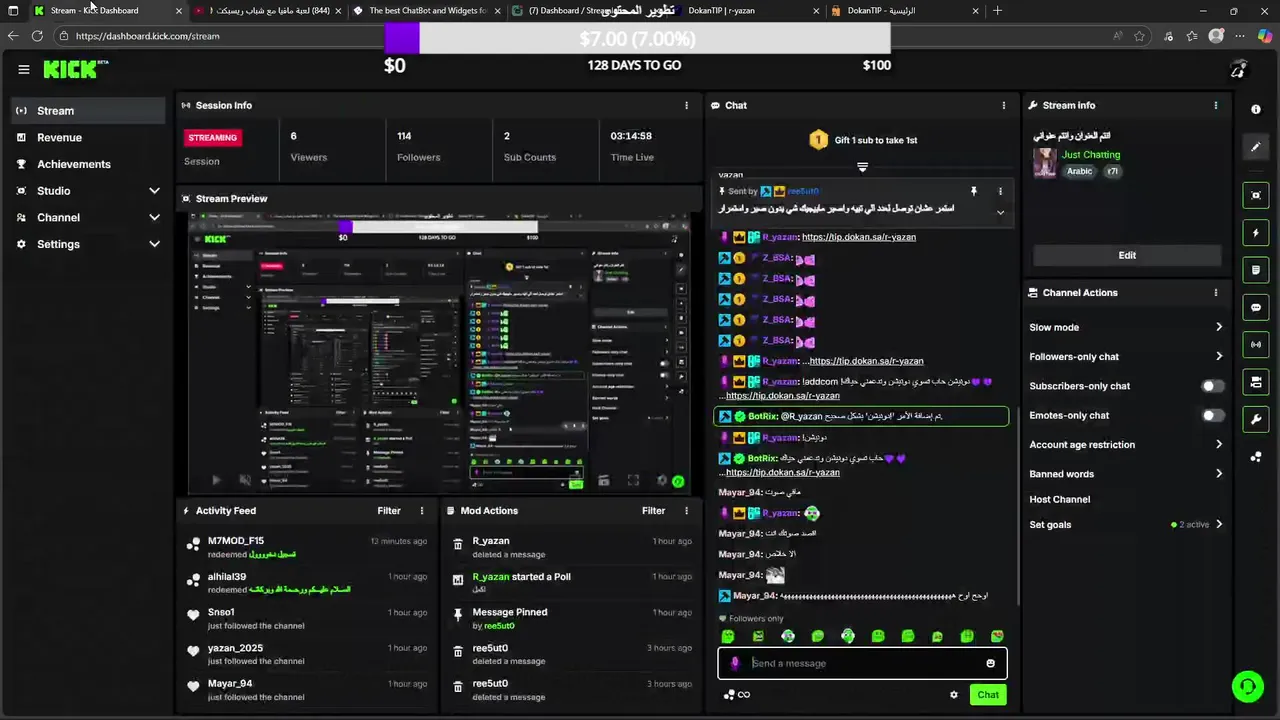
Task: Expand the Studio sidebar section
Action: [x=154, y=191]
